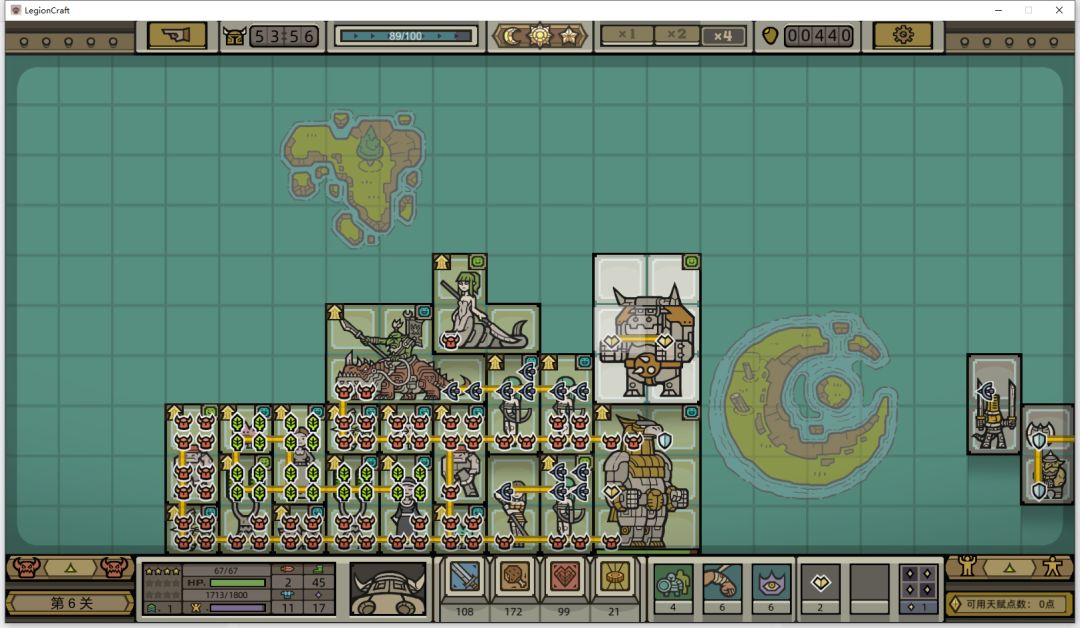This screenshot has width=1080, height=628.
Task: Click the 89/100 progress bar
Action: 406,36
